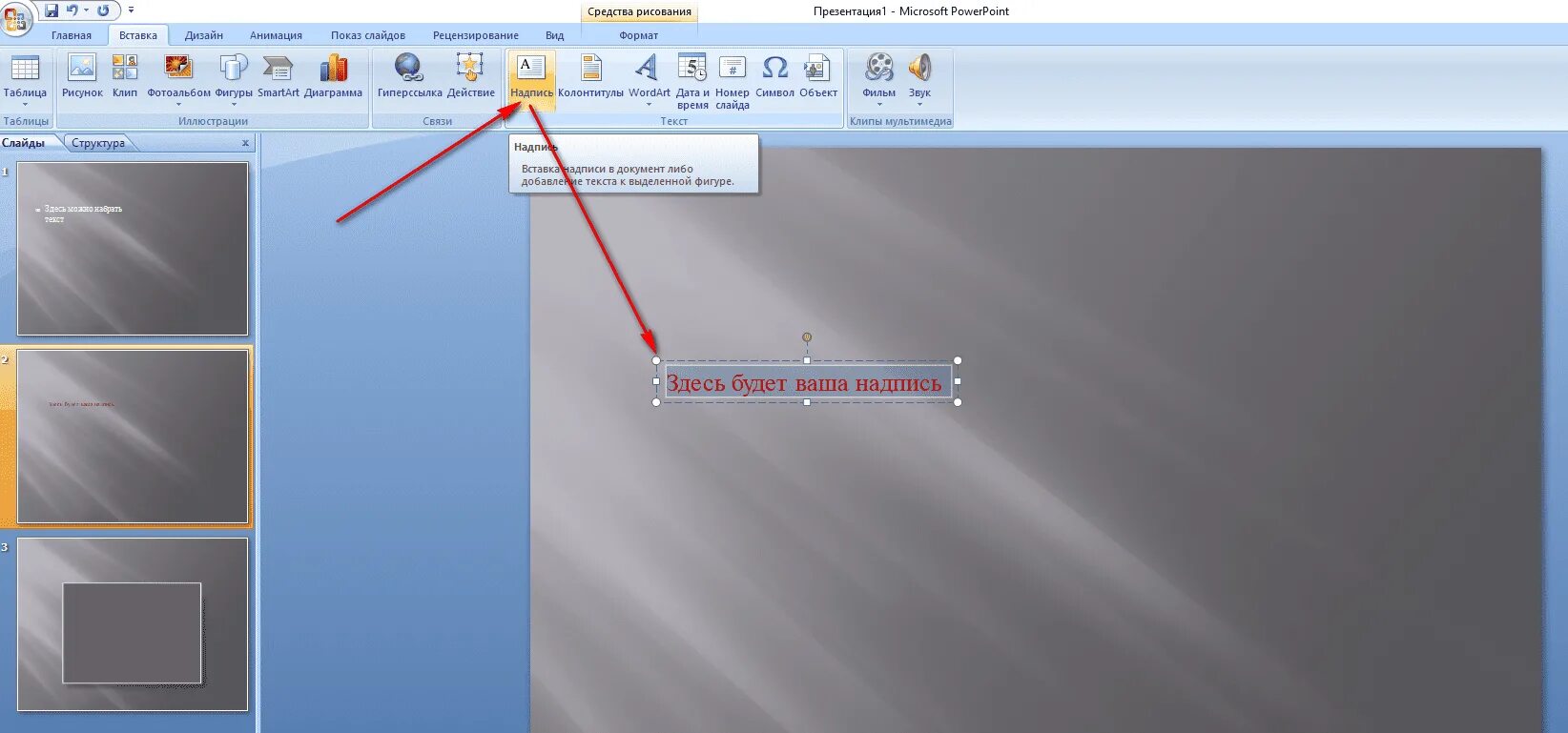Insert header and footer with Колонтитулы
The height and width of the screenshot is (733, 1568).
click(x=590, y=76)
